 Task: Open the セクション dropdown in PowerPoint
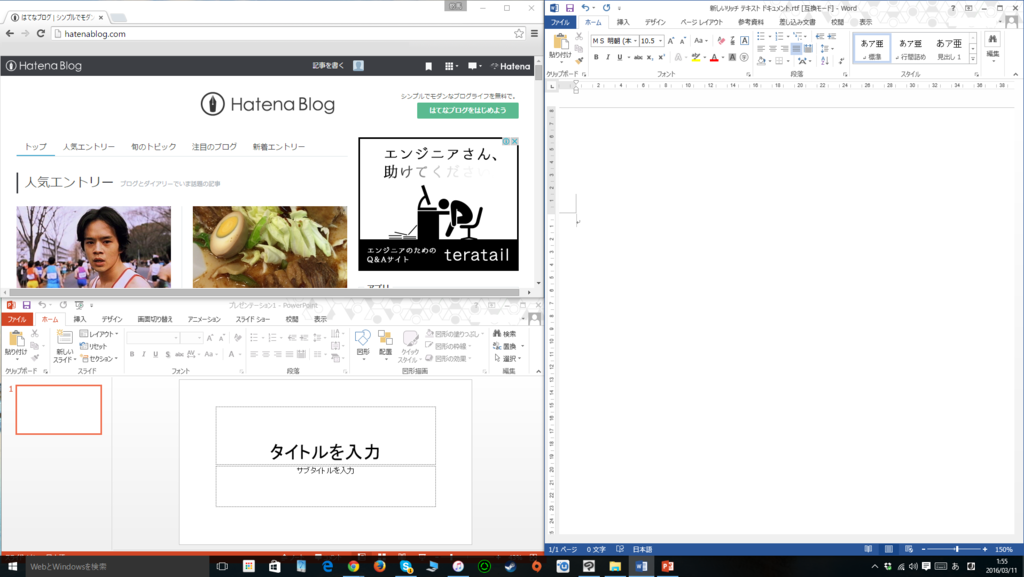[x=99, y=358]
